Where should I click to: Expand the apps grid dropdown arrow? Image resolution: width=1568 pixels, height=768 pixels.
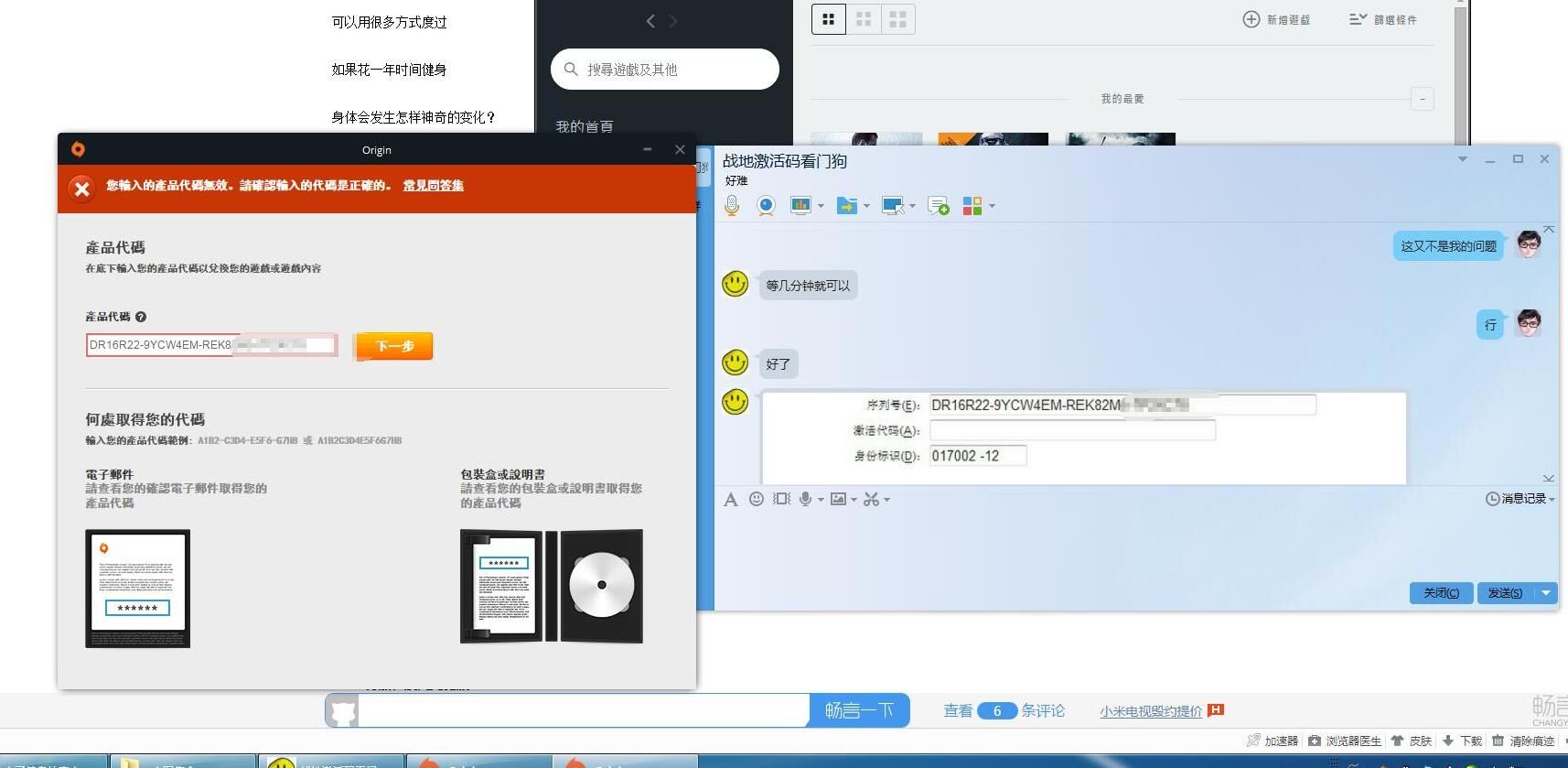992,206
